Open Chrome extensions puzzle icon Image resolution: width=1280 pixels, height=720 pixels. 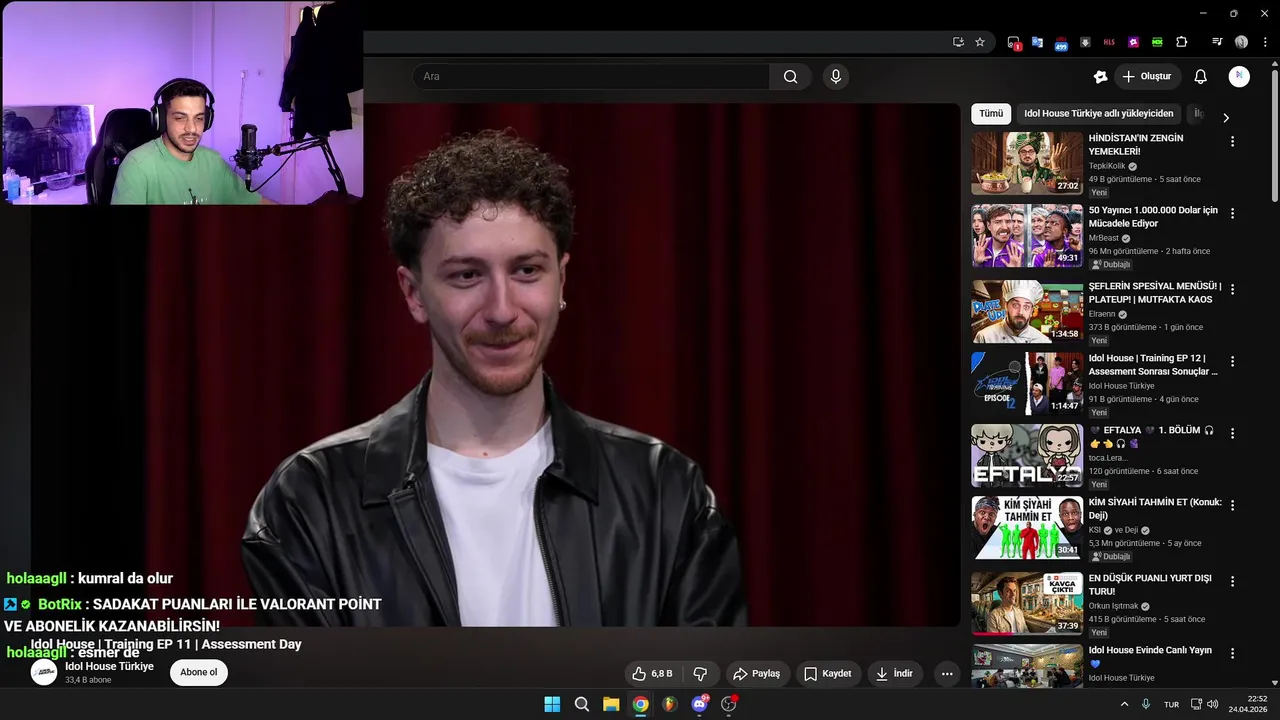(1182, 42)
